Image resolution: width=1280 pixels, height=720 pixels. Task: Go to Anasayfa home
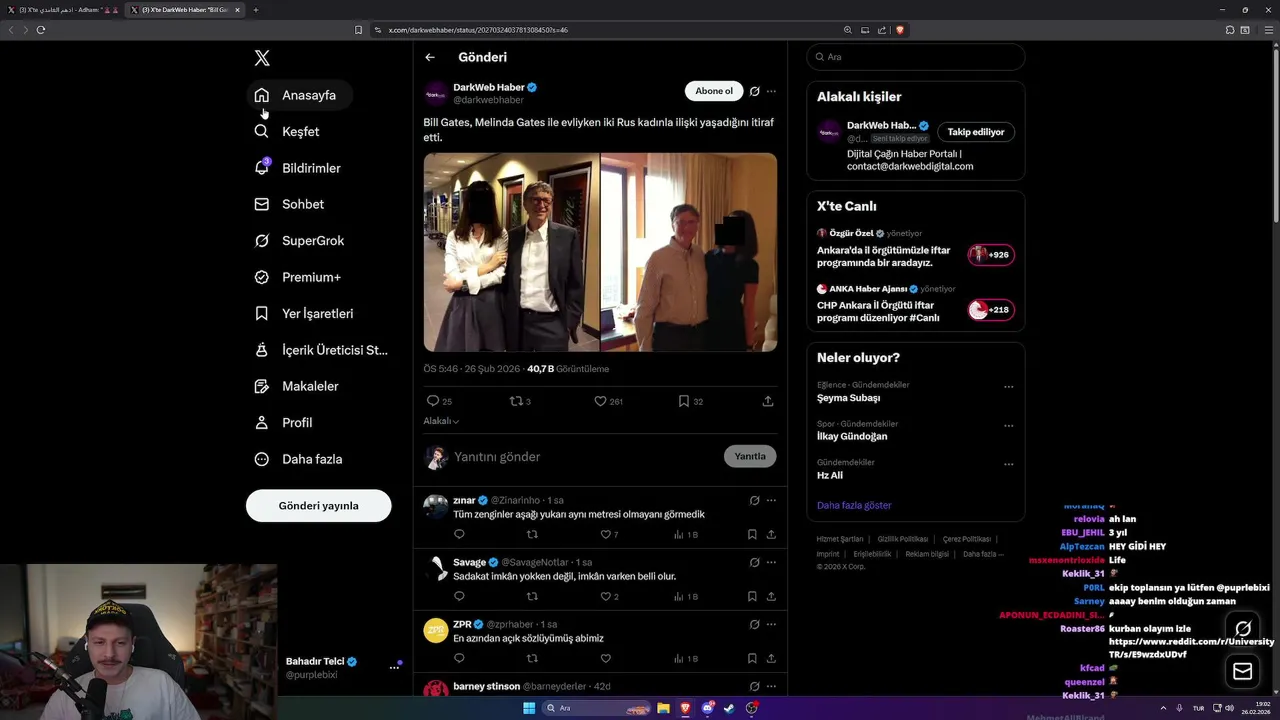click(x=300, y=95)
